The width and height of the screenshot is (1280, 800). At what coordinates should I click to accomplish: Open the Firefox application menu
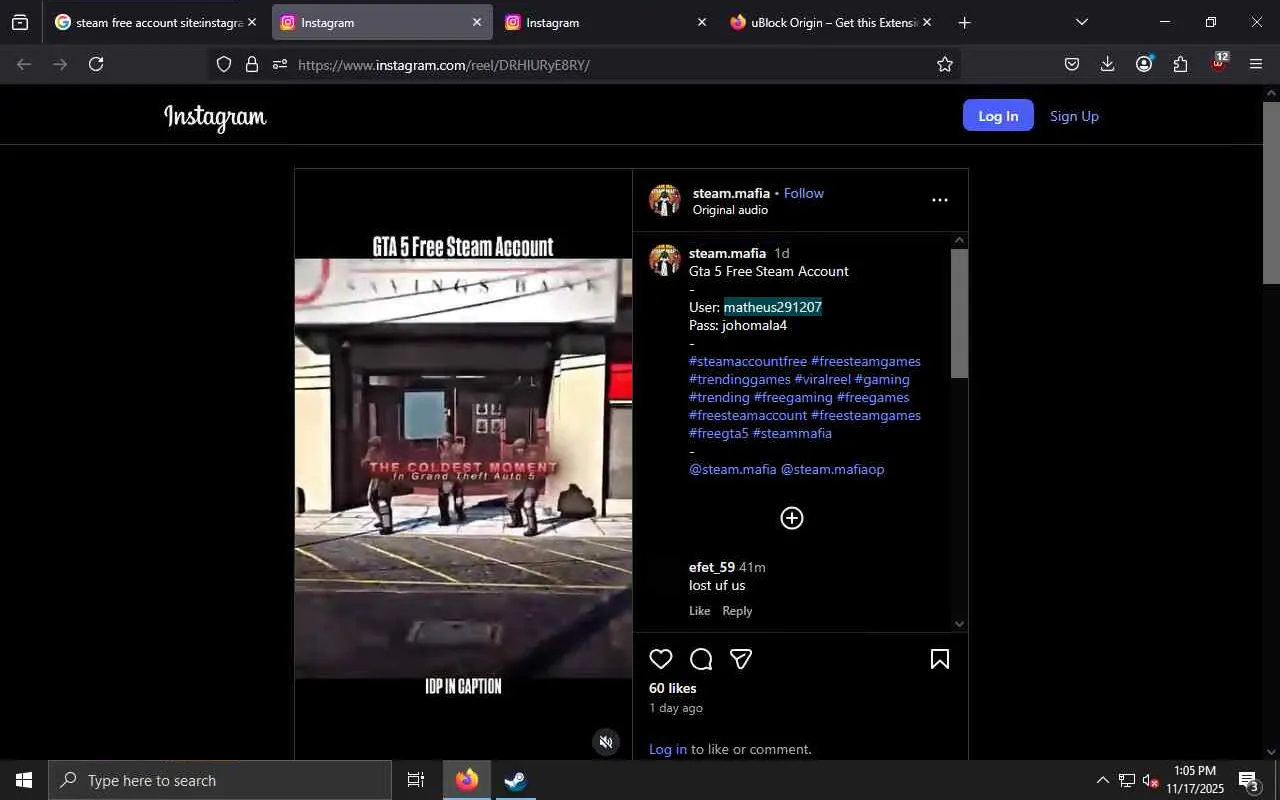[1256, 64]
